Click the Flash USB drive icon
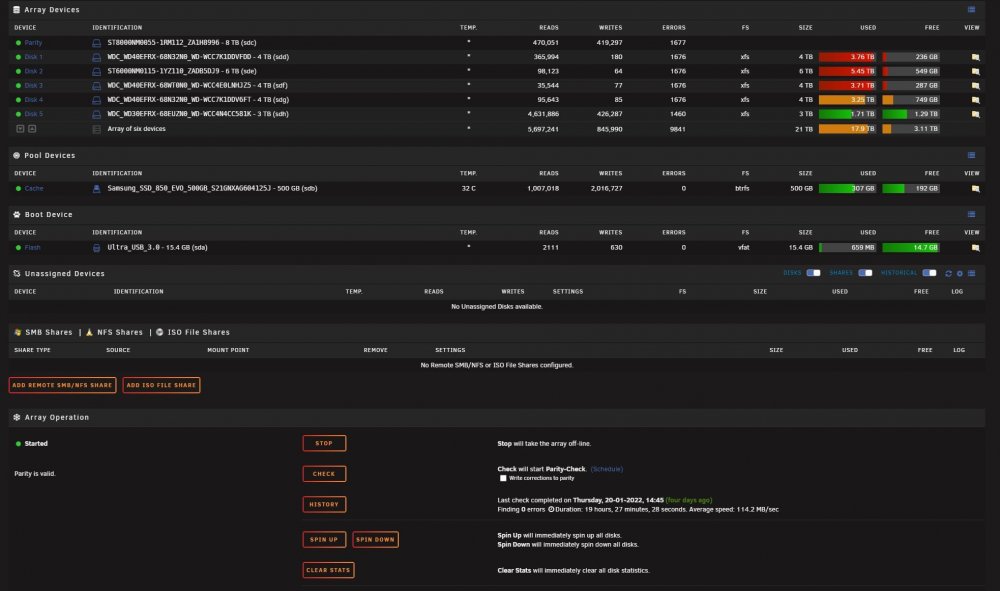This screenshot has height=591, width=1000. [96, 247]
